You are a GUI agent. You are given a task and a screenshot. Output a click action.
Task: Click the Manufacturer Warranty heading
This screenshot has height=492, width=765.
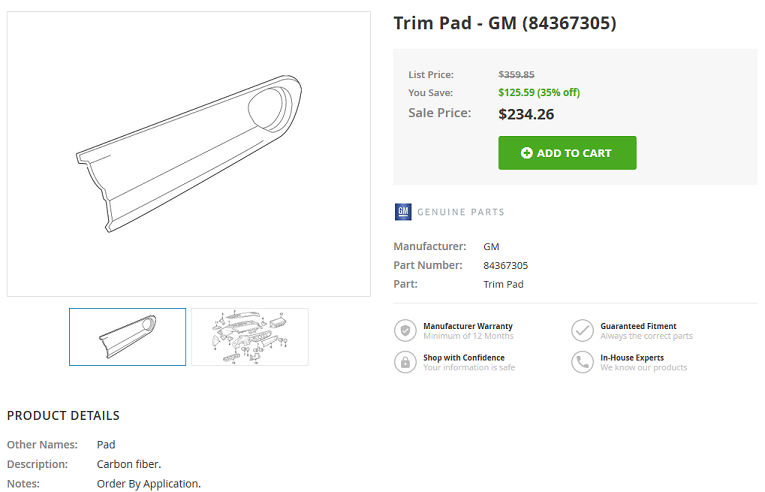point(468,326)
